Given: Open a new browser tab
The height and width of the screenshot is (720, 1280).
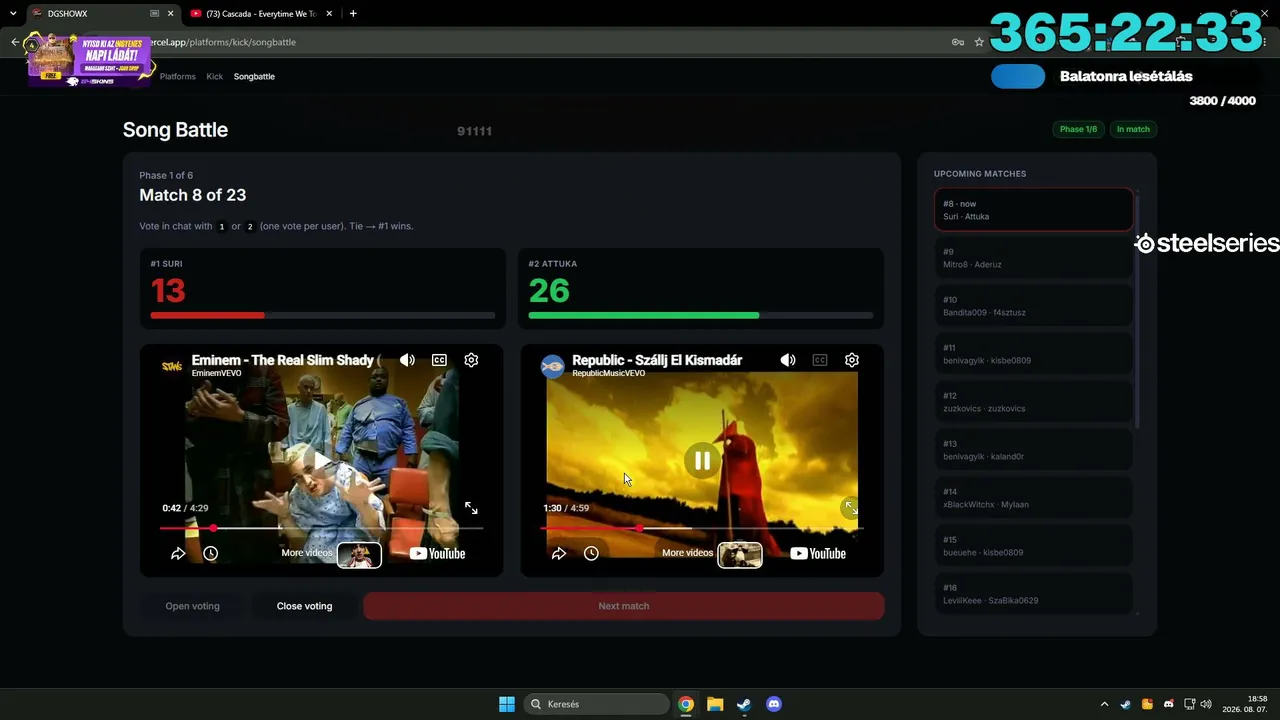Looking at the screenshot, I should (x=353, y=14).
